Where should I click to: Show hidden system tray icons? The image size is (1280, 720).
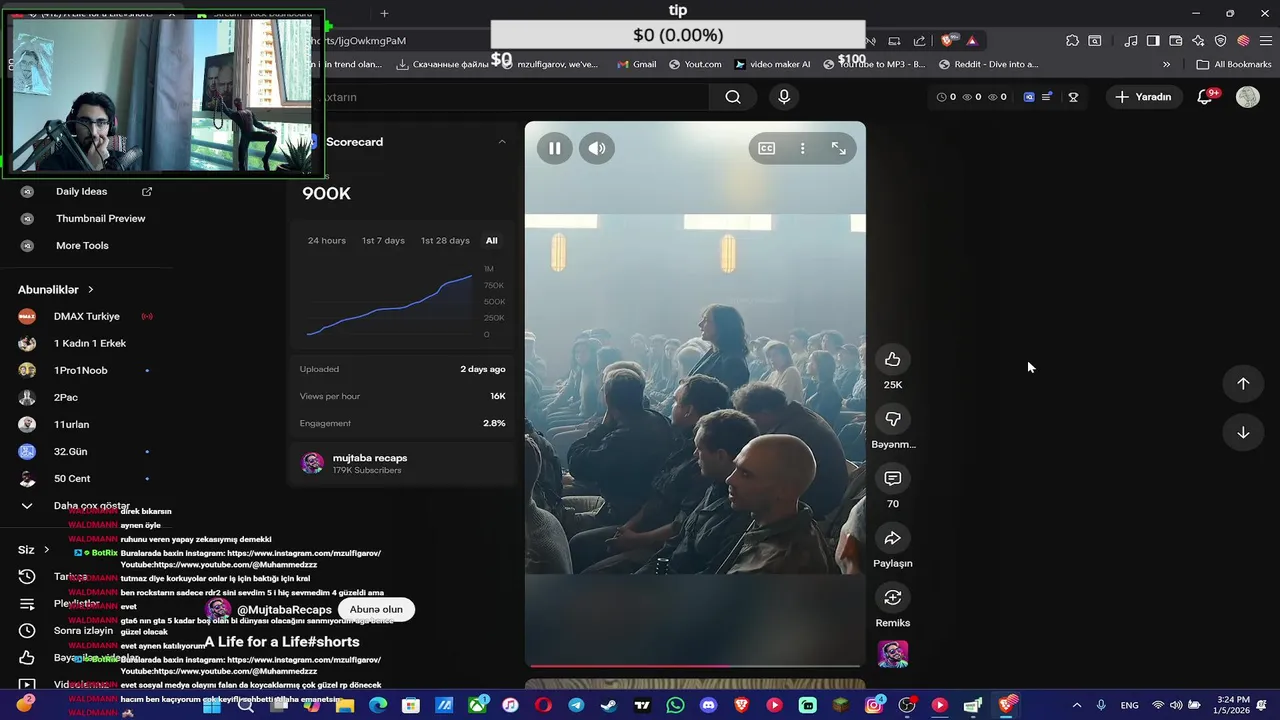click(1075, 705)
